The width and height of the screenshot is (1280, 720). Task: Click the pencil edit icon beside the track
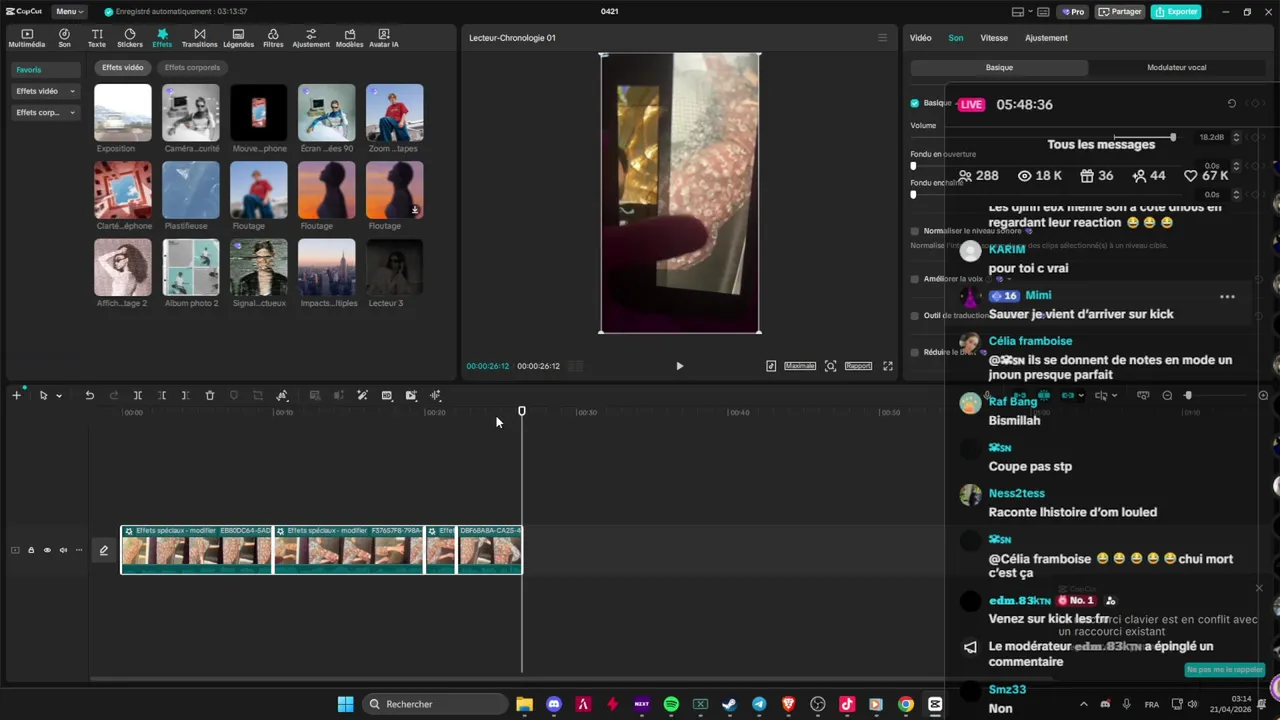[x=103, y=550]
